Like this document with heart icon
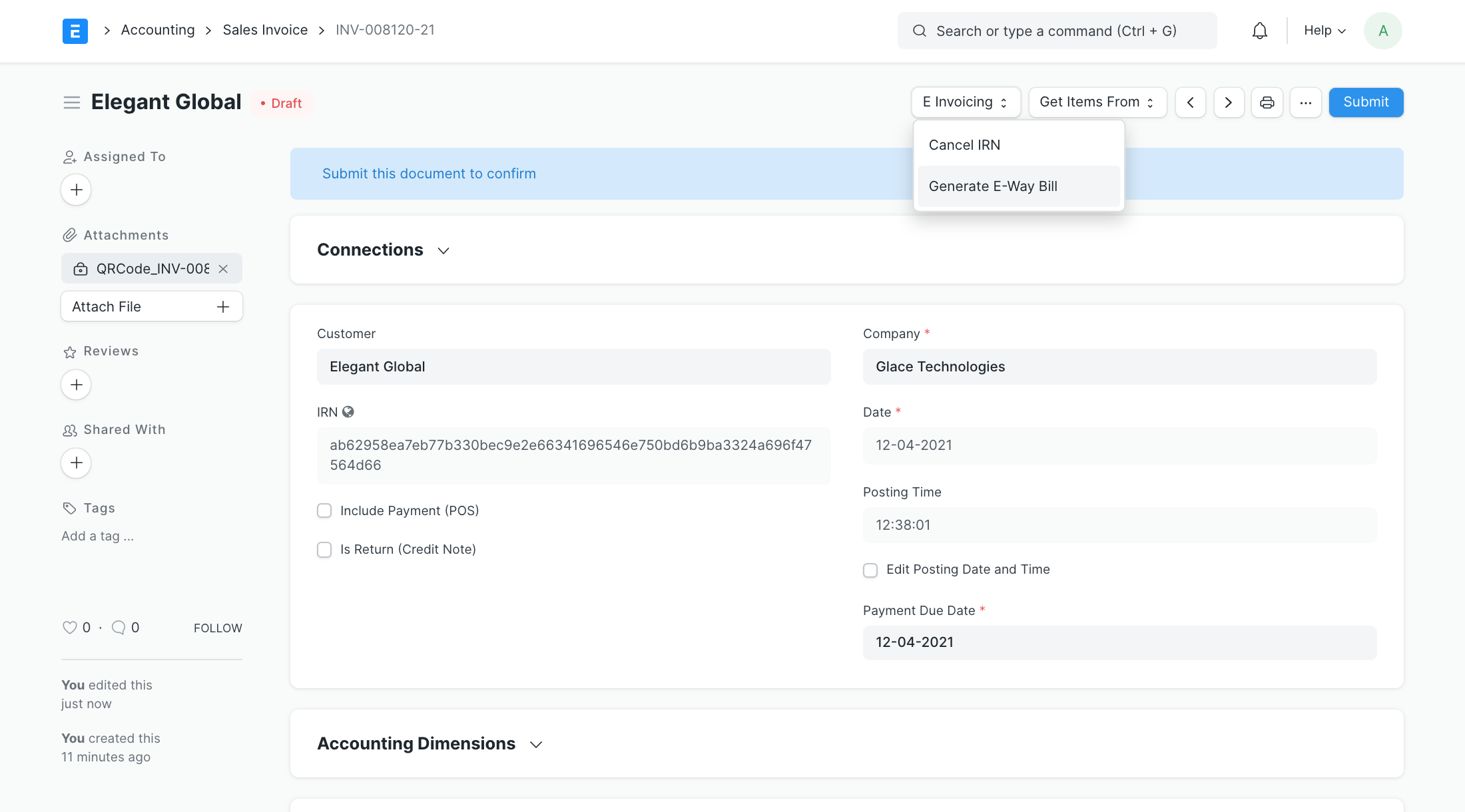The image size is (1465, 812). [x=69, y=628]
